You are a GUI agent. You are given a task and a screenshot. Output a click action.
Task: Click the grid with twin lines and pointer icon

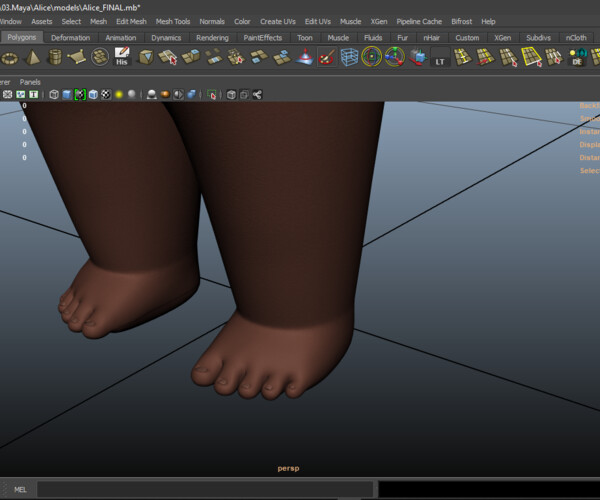click(554, 57)
